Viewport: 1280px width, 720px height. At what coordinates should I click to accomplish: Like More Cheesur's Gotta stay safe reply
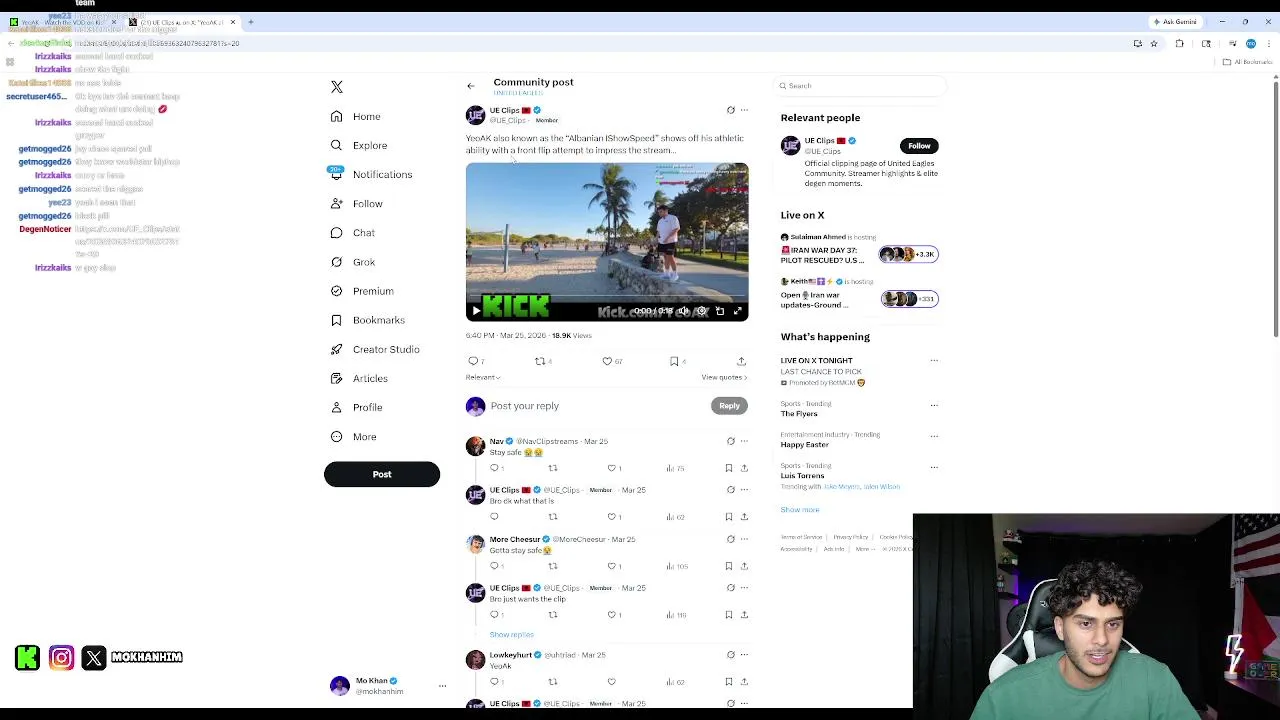(613, 566)
